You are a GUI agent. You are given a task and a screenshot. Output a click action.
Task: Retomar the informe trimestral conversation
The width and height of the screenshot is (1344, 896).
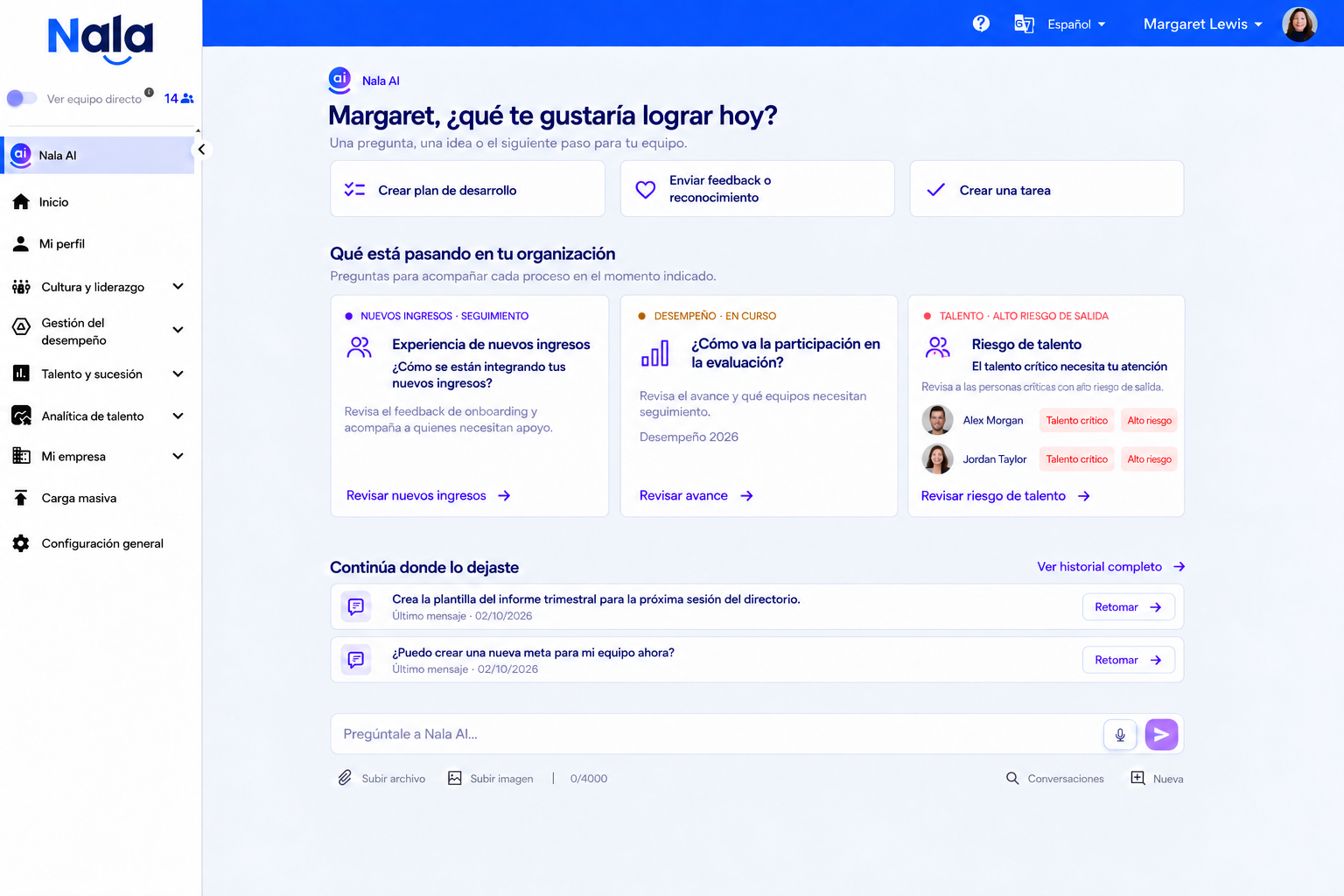pyautogui.click(x=1129, y=606)
